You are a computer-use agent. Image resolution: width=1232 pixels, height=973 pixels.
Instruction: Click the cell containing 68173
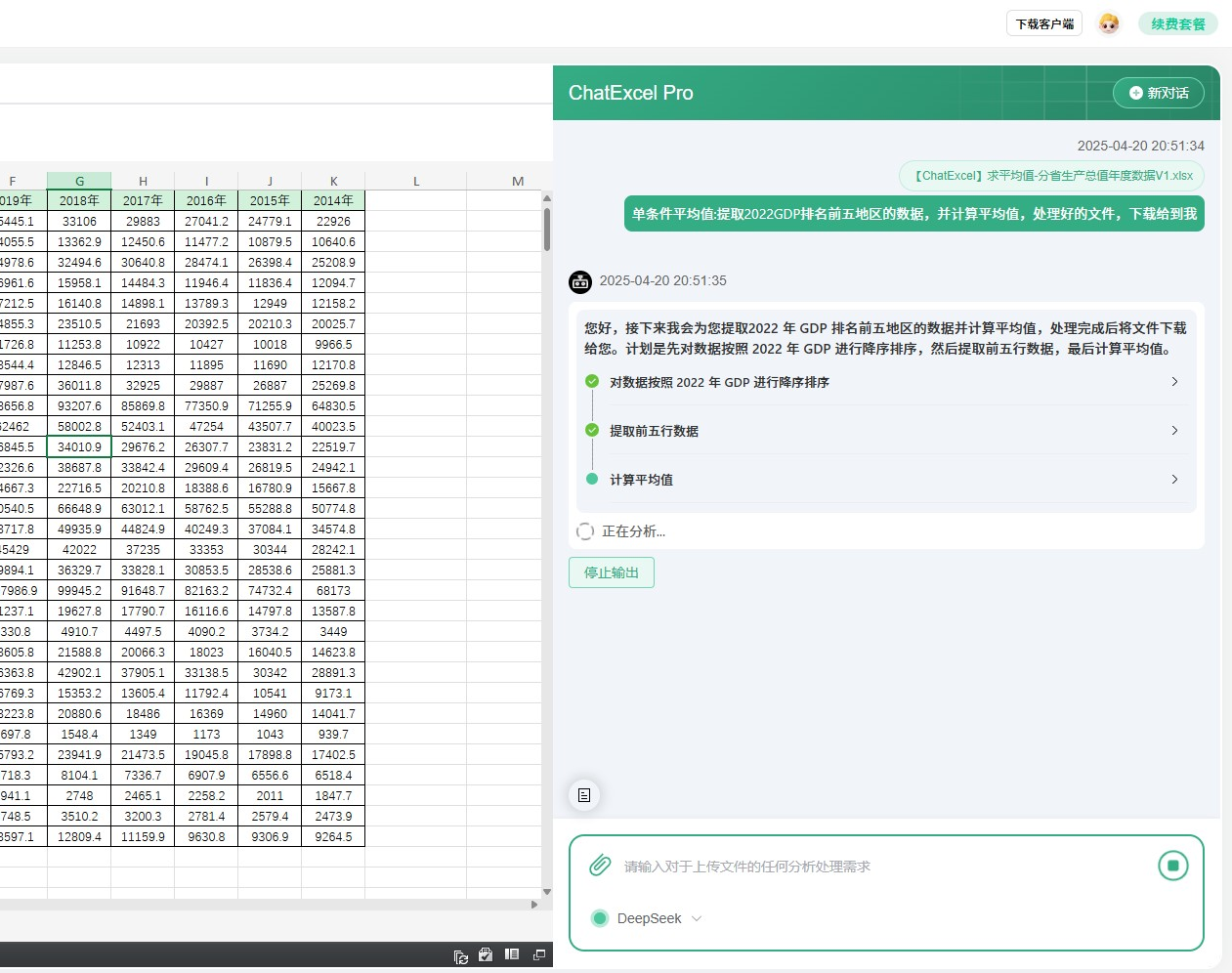[333, 591]
